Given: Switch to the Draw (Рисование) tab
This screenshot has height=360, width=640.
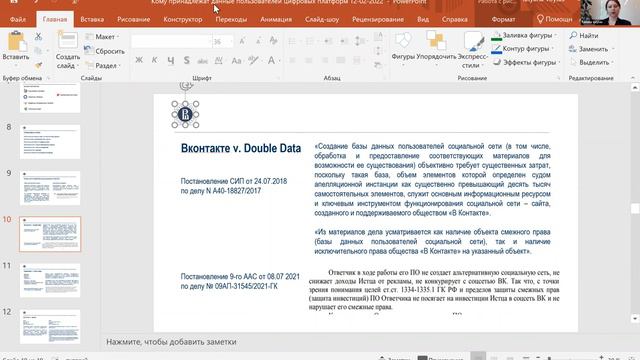Looking at the screenshot, I should pyautogui.click(x=133, y=19).
